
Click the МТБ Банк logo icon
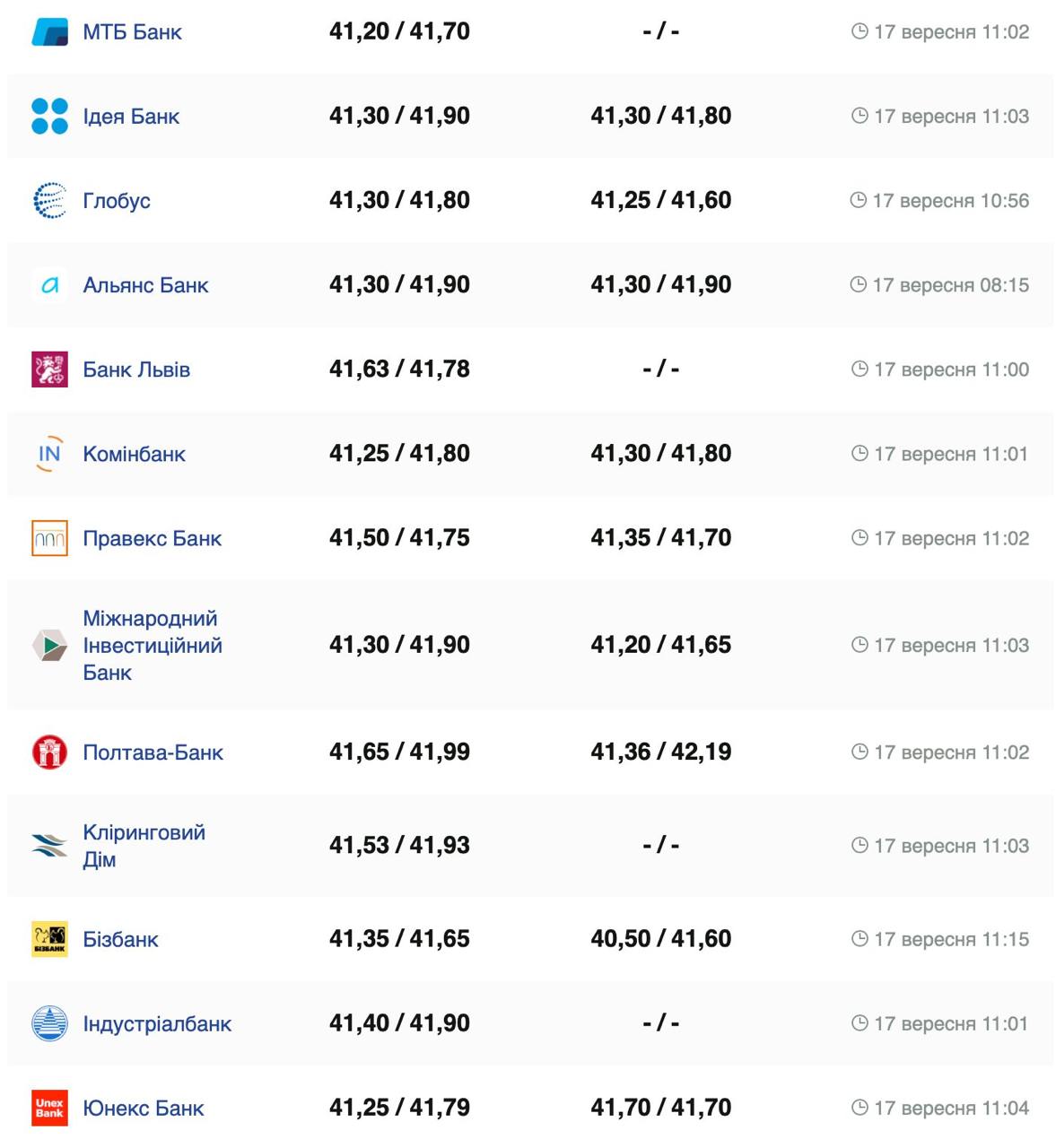pos(49,32)
